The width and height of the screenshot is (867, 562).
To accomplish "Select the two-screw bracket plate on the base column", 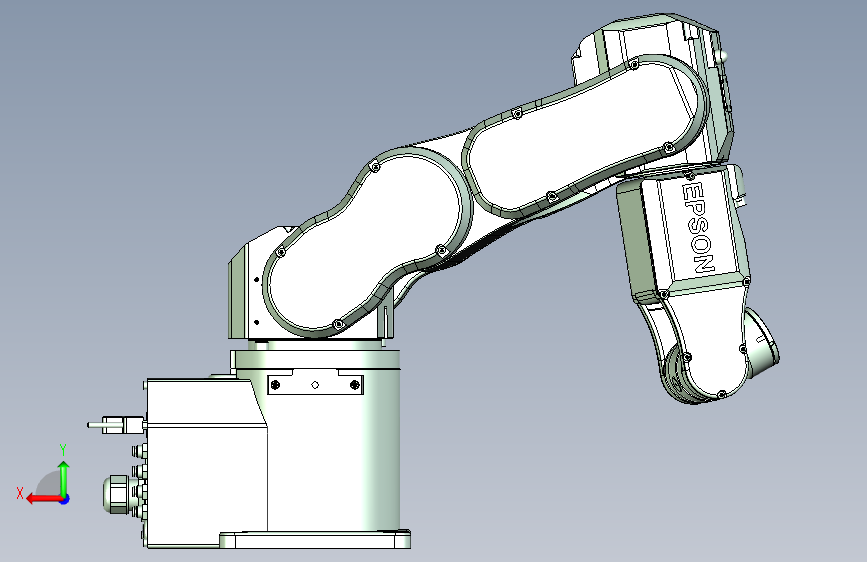I will 315,384.
